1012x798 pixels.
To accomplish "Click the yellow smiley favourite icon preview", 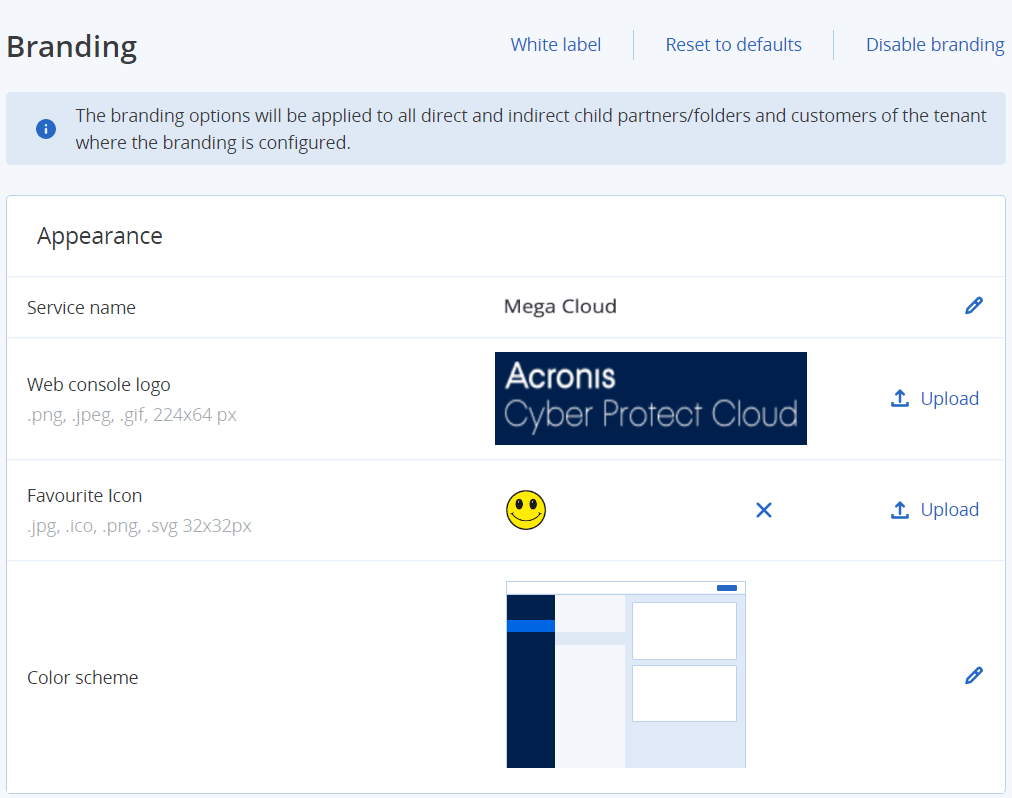I will click(526, 510).
